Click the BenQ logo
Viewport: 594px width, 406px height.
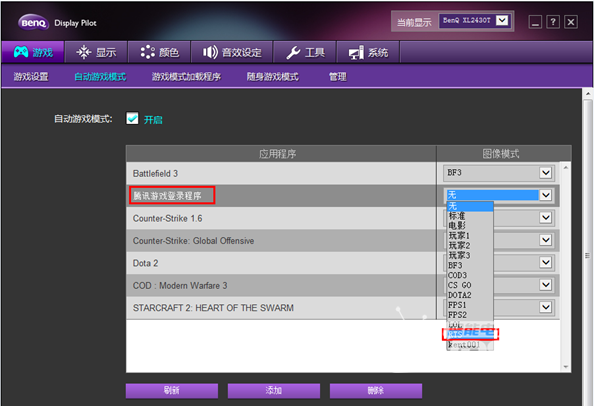tap(33, 23)
